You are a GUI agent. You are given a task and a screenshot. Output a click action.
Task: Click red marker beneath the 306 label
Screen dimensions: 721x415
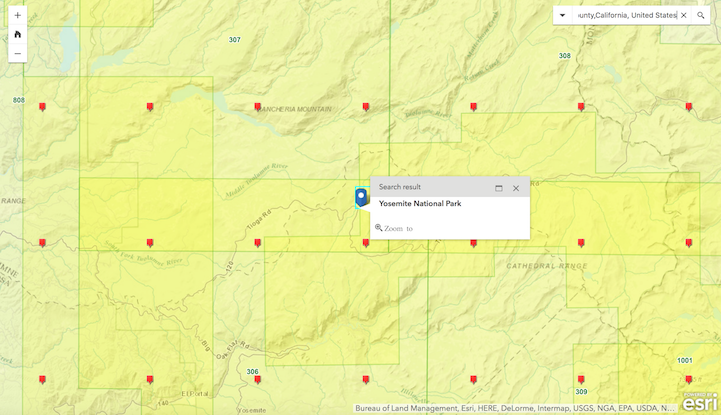[258, 380]
